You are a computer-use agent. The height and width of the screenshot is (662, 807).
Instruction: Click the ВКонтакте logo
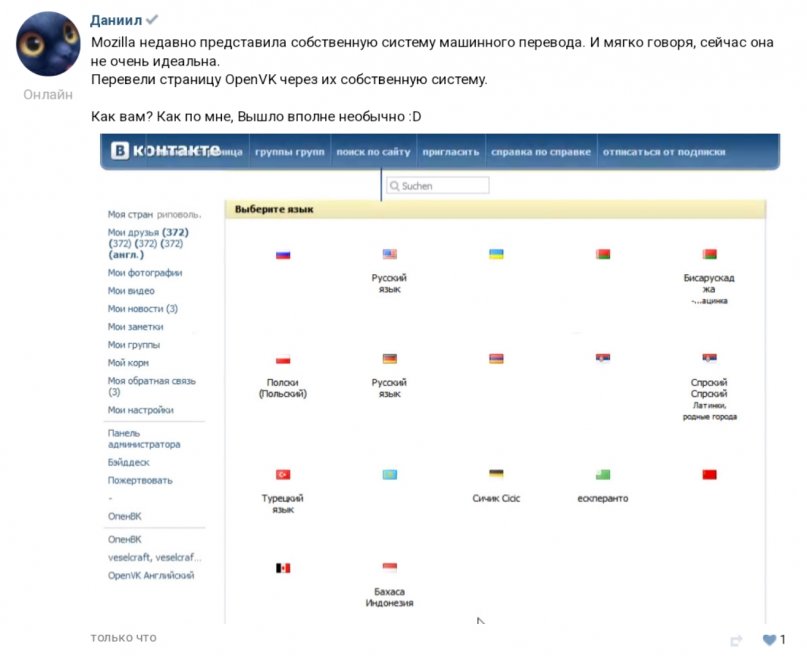click(166, 150)
